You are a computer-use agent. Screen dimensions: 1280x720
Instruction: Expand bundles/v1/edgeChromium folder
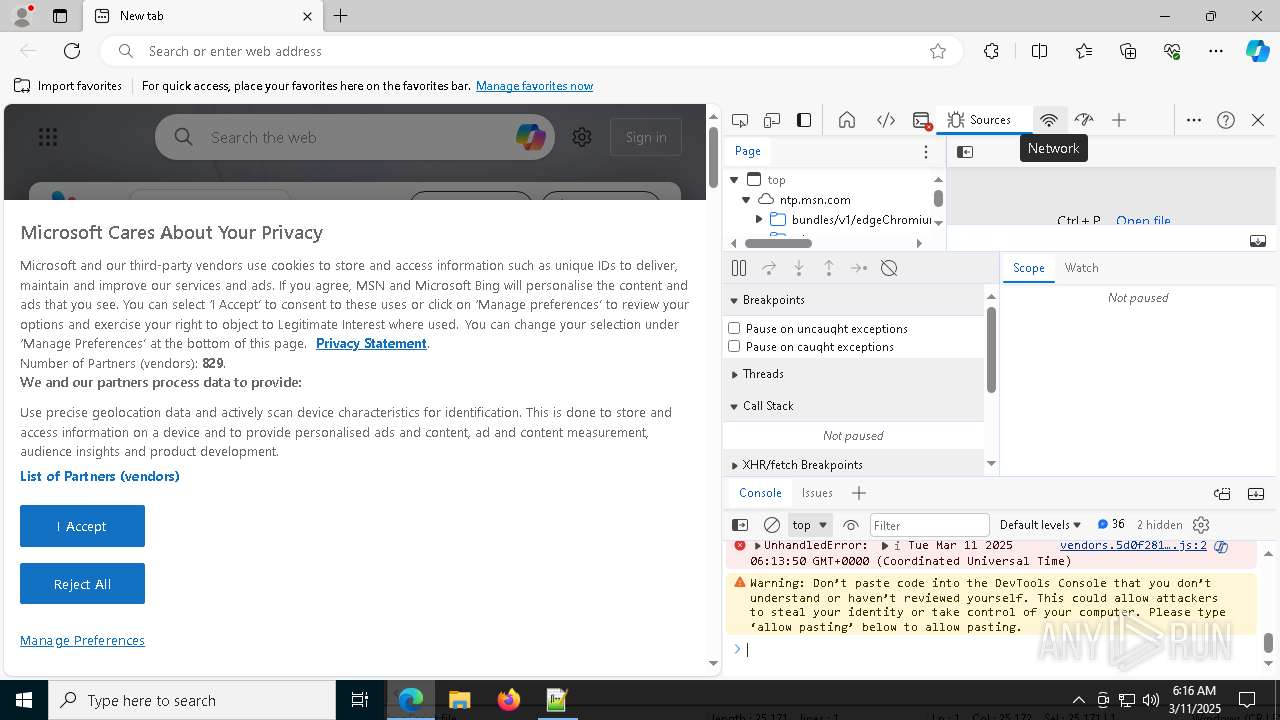[759, 219]
